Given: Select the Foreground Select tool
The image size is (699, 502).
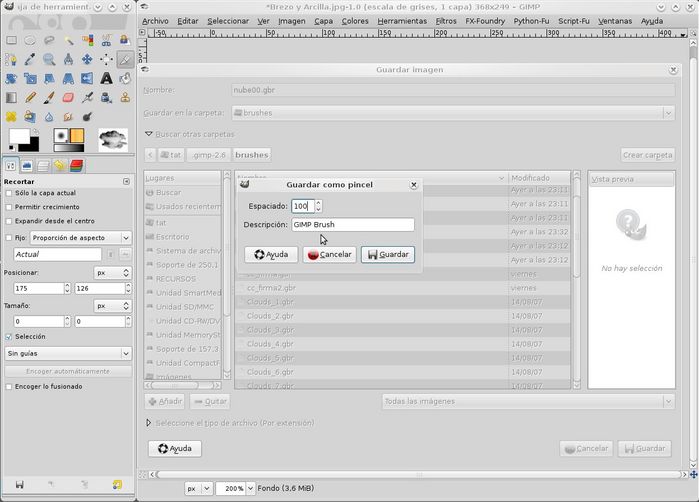Looking at the screenshot, I should click(125, 41).
